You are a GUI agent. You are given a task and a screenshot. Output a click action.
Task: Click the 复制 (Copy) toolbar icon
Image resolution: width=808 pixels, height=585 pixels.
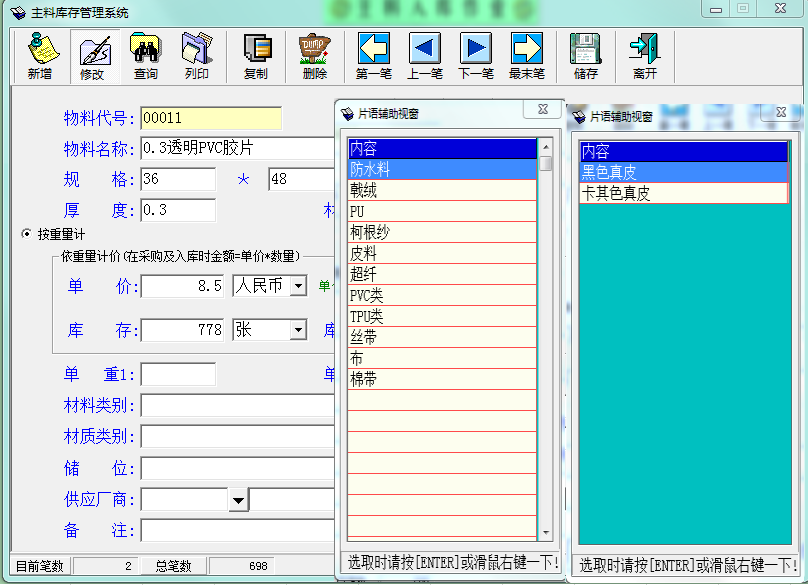pyautogui.click(x=256, y=56)
